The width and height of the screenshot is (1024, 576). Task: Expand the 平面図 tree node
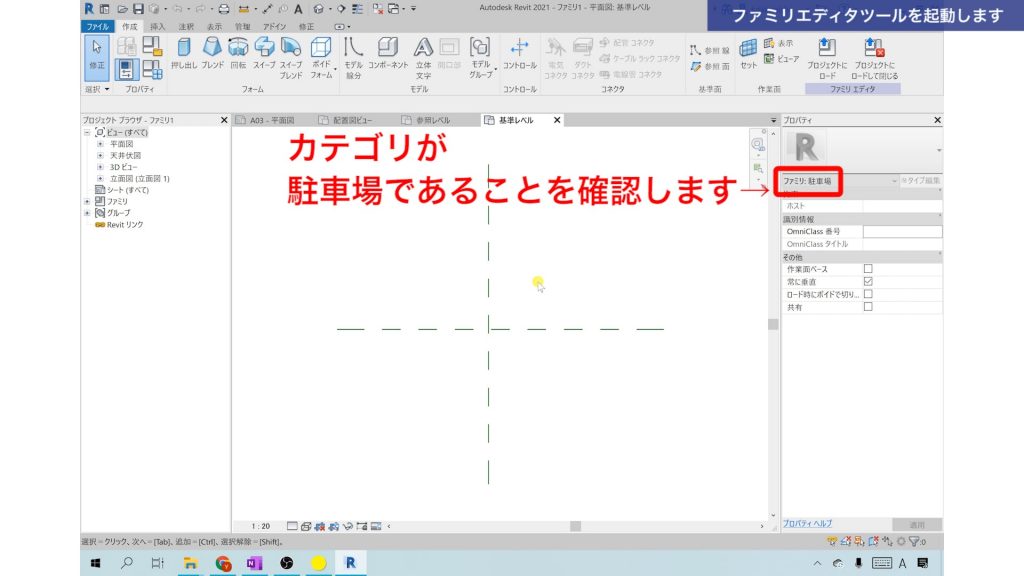pos(100,144)
